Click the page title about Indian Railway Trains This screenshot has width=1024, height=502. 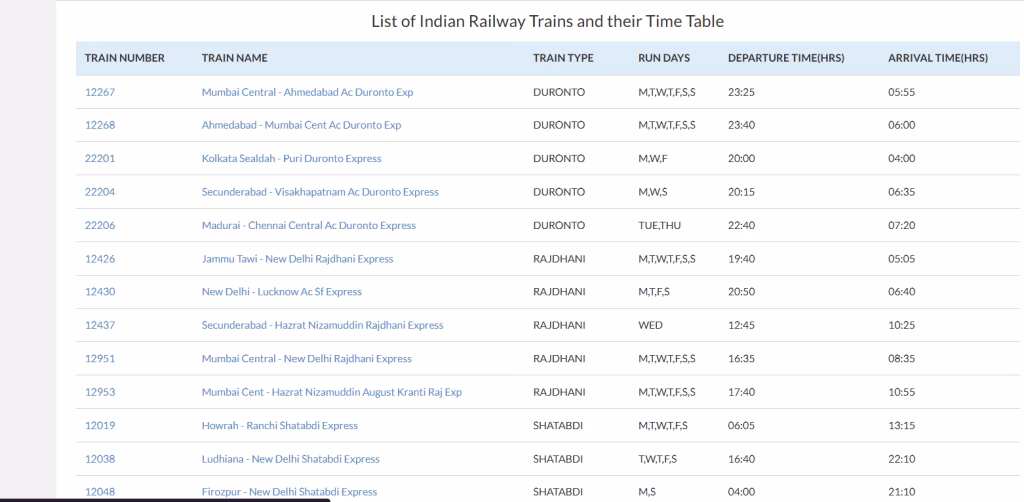(547, 22)
